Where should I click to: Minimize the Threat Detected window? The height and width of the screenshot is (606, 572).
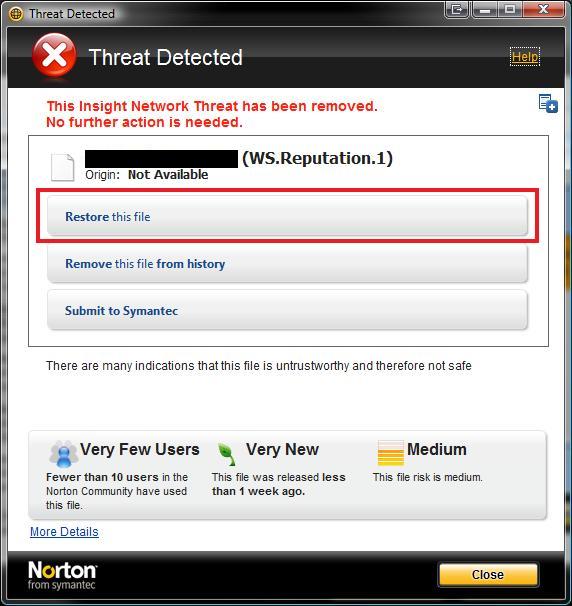coord(485,9)
